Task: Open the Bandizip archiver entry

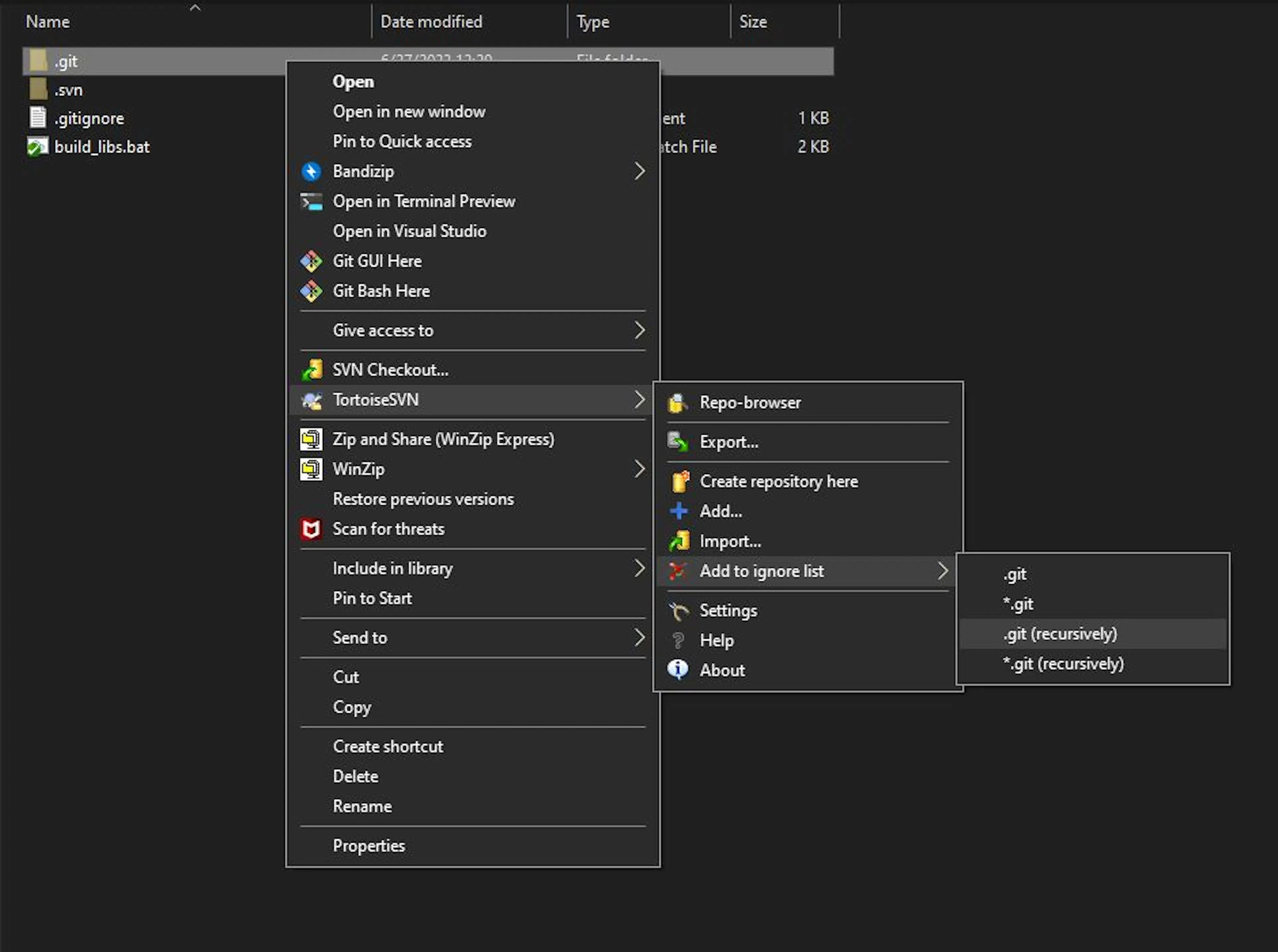Action: point(363,171)
